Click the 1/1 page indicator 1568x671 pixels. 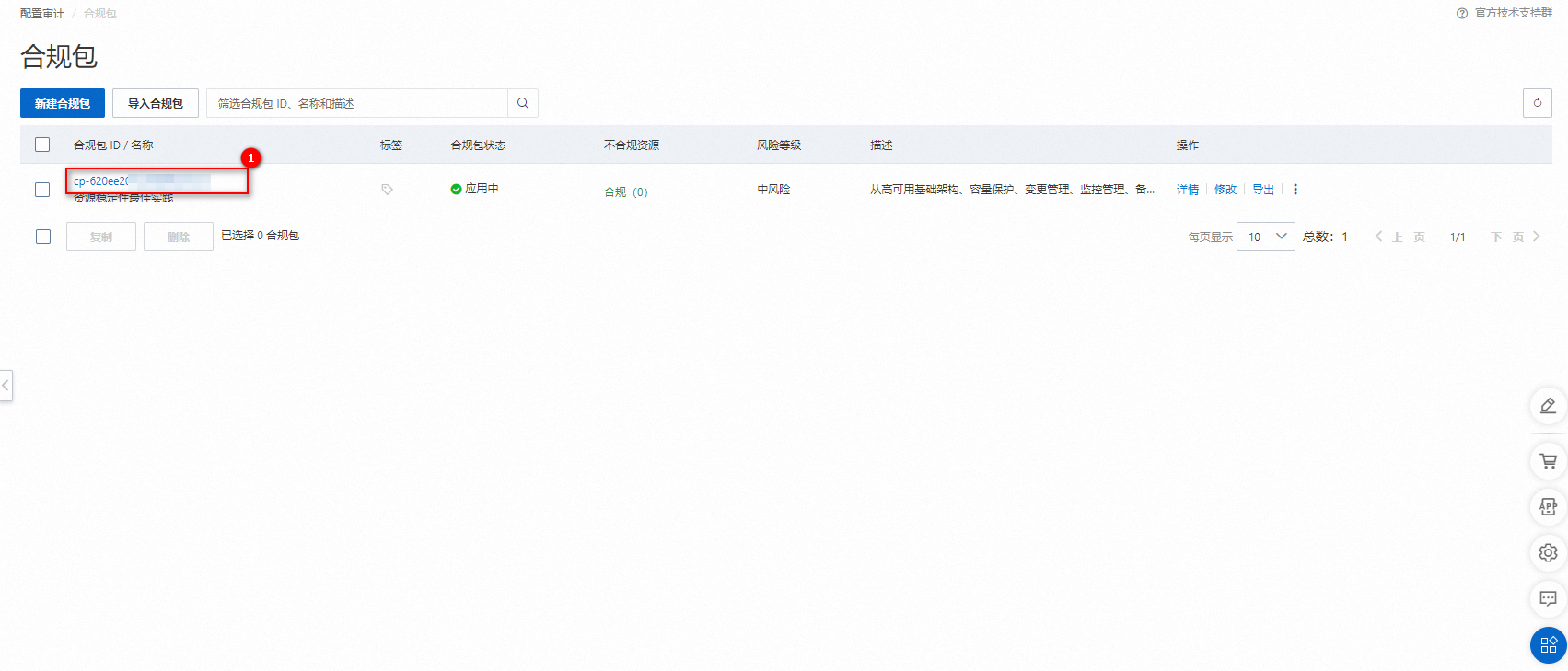pos(1458,237)
